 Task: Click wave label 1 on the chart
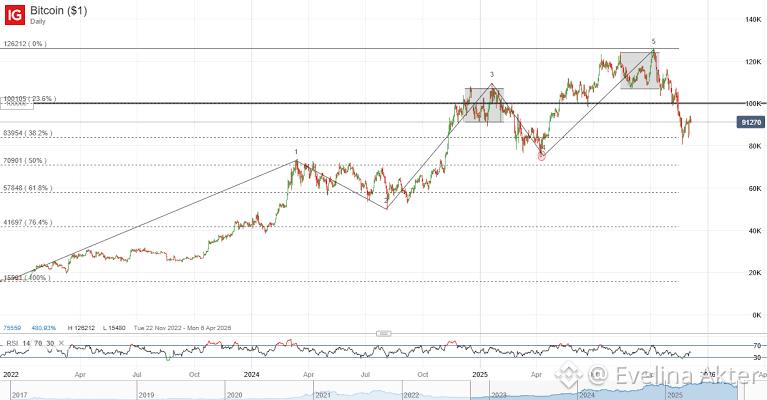coord(296,152)
